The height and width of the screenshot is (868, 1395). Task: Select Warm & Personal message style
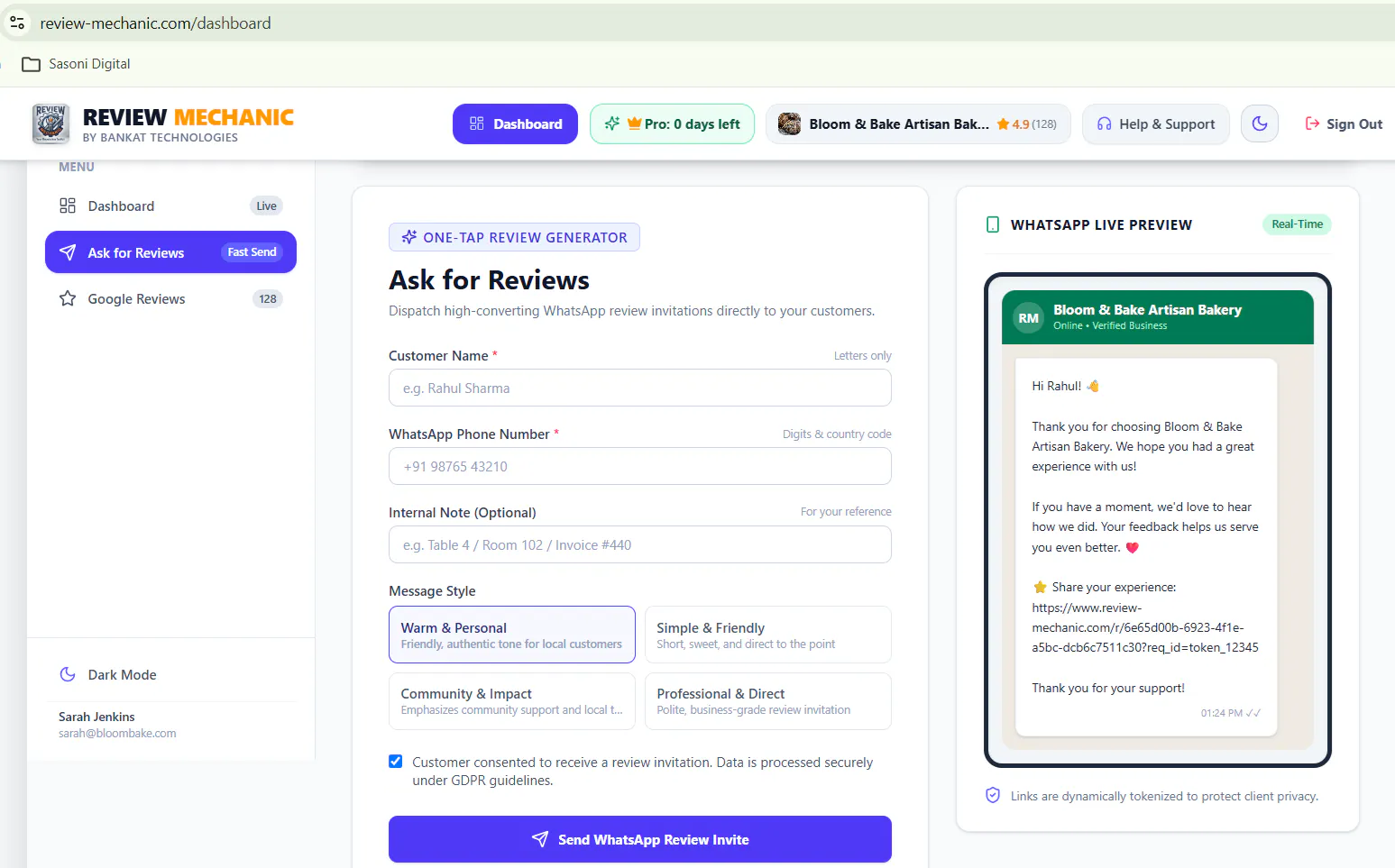click(x=512, y=635)
